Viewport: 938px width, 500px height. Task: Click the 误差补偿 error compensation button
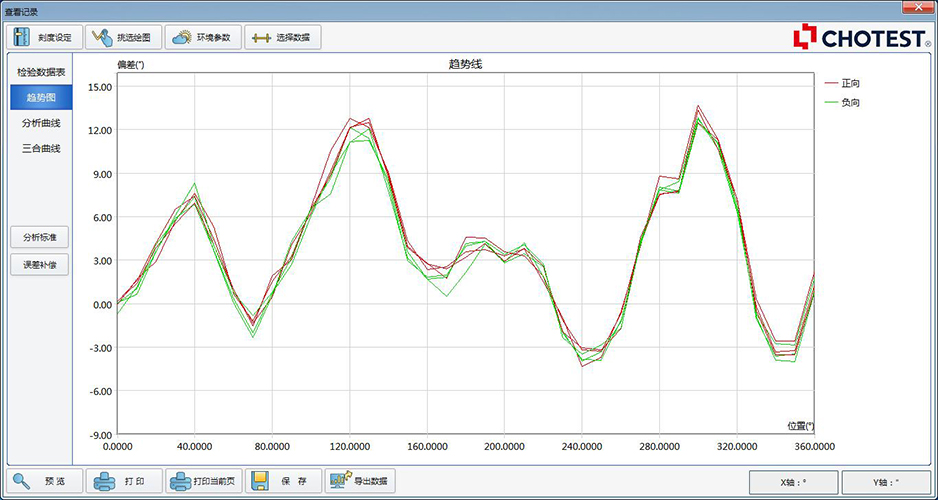tap(41, 265)
